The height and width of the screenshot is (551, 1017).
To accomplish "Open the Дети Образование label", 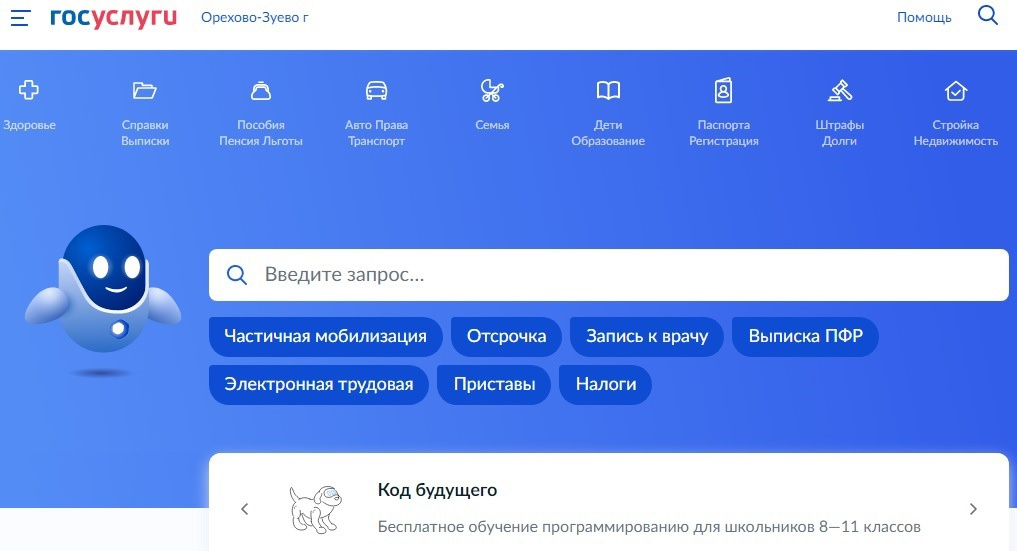I will pyautogui.click(x=608, y=133).
